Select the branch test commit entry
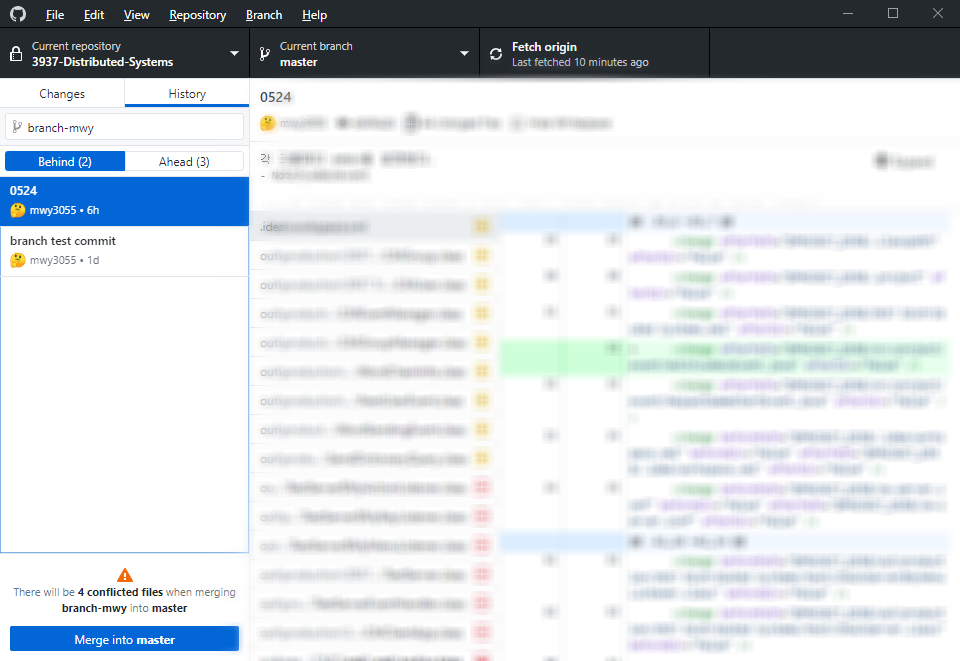960x661 pixels. click(x=124, y=252)
